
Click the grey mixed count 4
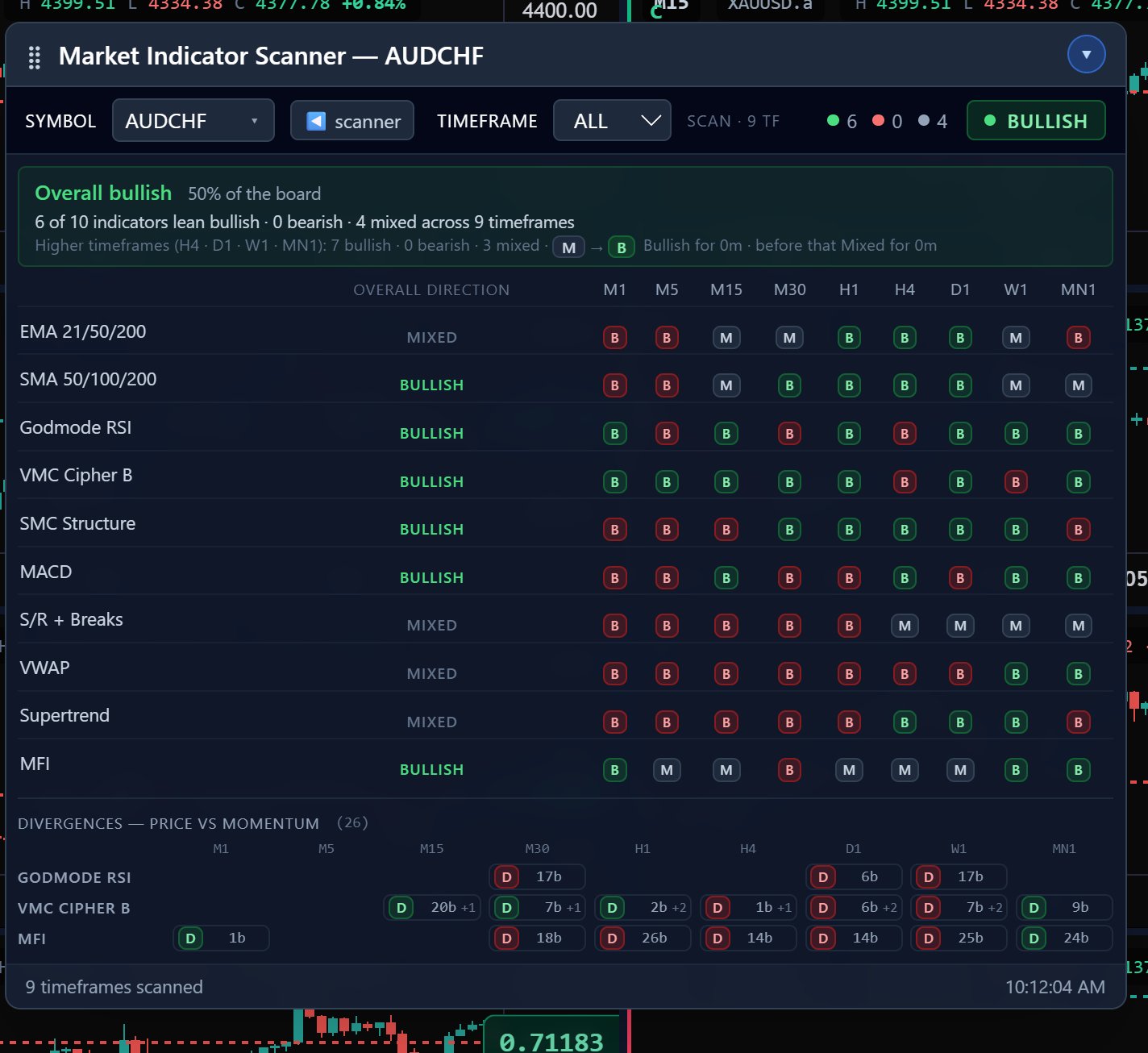pos(933,121)
